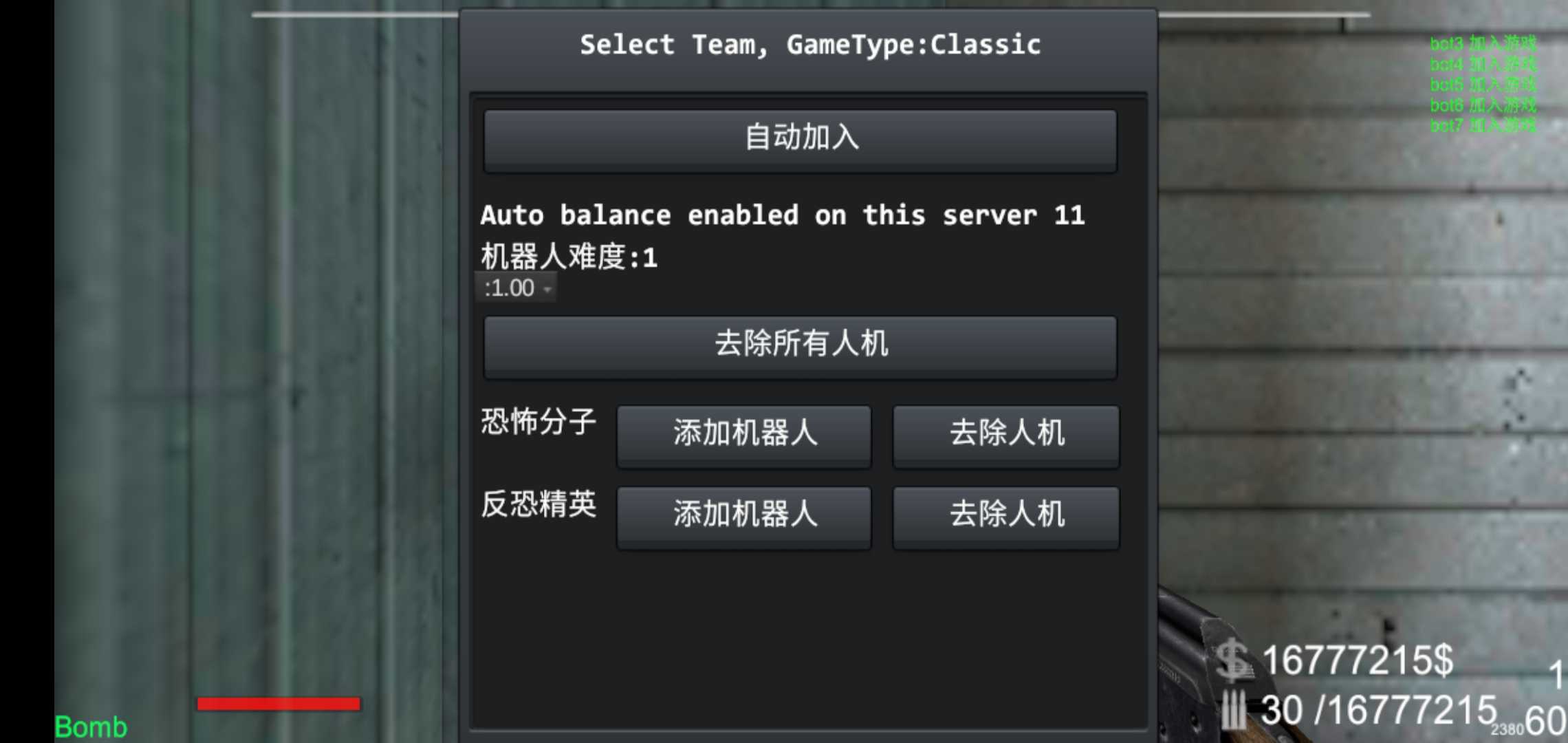This screenshot has width=1568, height=743.
Task: Click the 16777215$ money counter
Action: [1358, 660]
